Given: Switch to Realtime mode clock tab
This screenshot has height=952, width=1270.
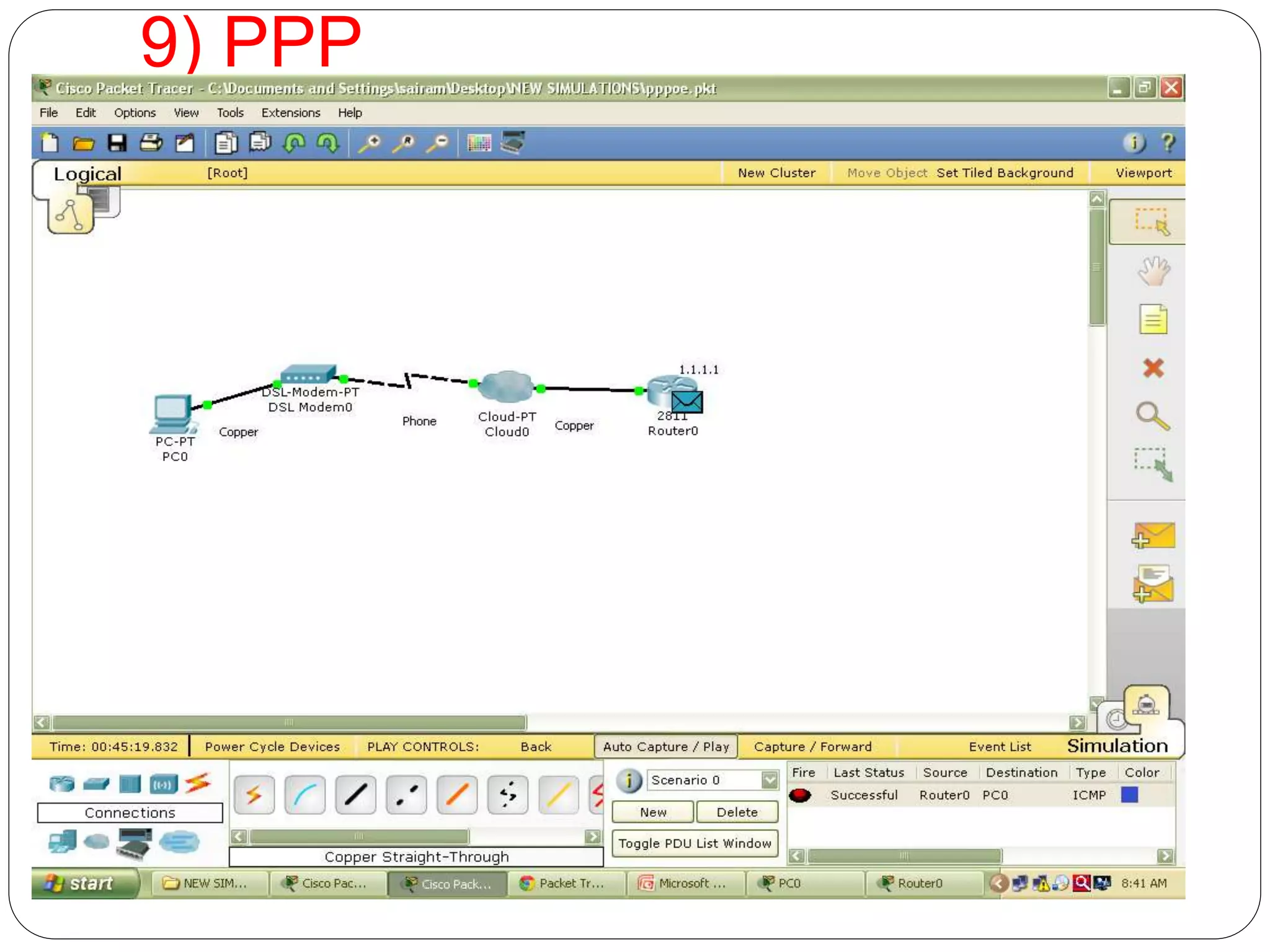Looking at the screenshot, I should coord(1116,720).
